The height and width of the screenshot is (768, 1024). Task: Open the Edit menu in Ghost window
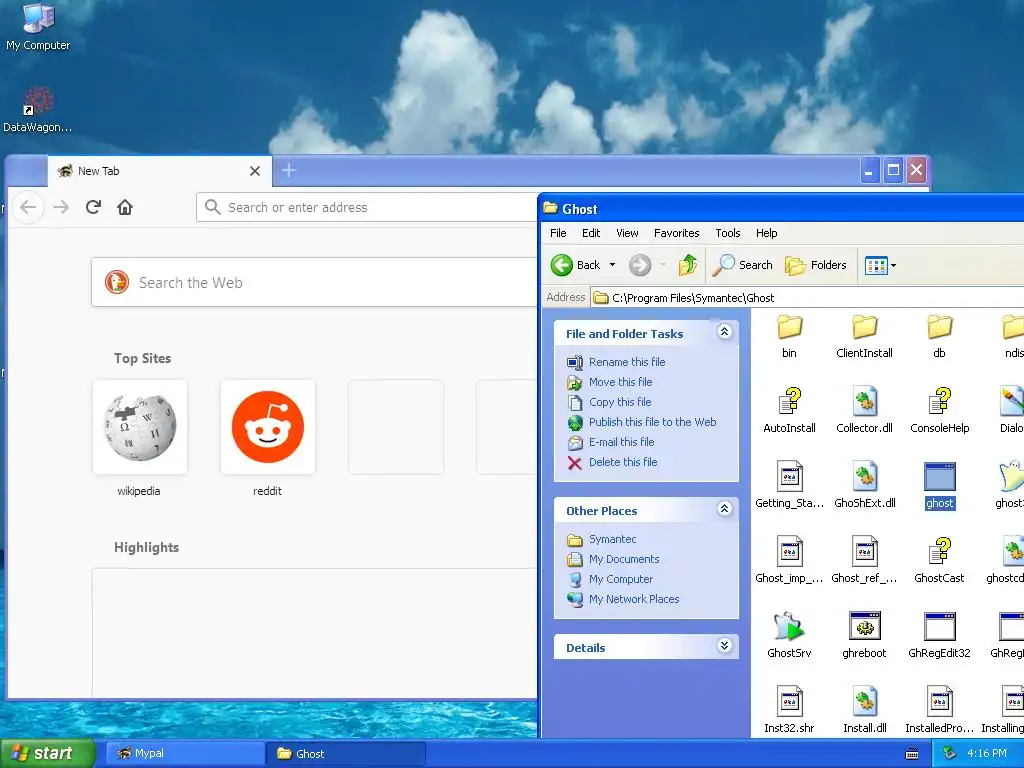(x=591, y=233)
